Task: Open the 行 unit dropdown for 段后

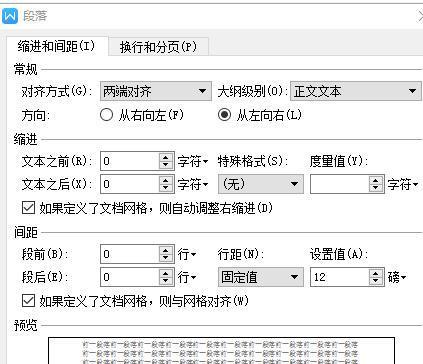Action: (x=187, y=277)
